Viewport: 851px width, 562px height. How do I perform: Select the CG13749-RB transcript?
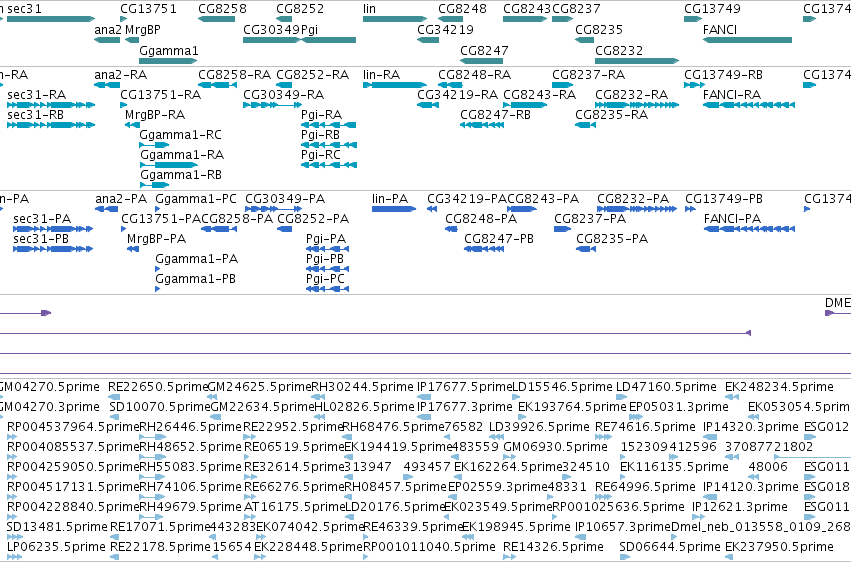[695, 85]
